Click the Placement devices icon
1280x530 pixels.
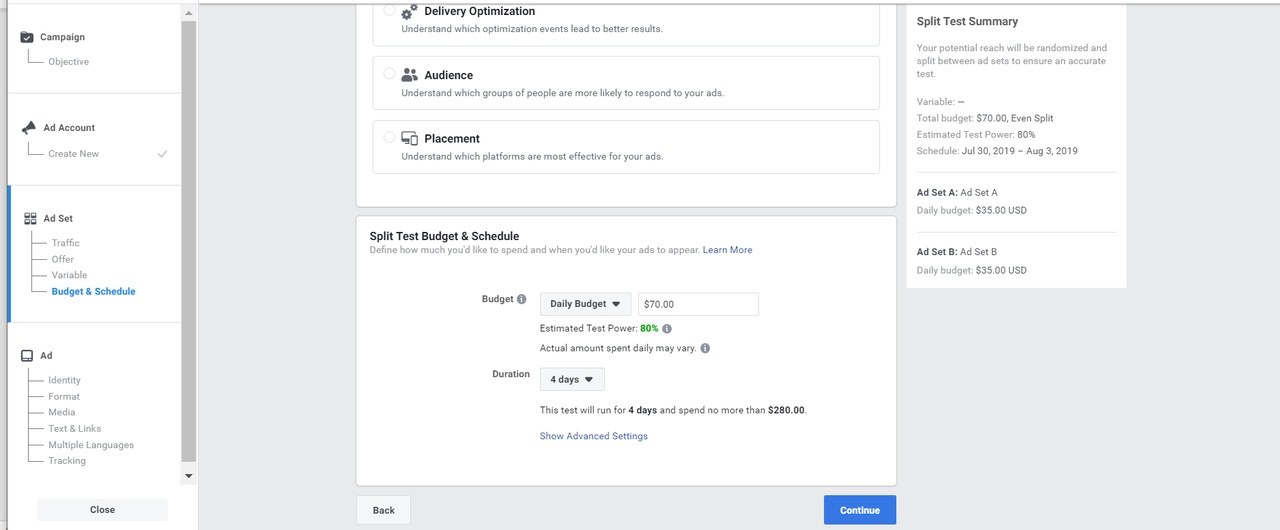[x=409, y=139]
